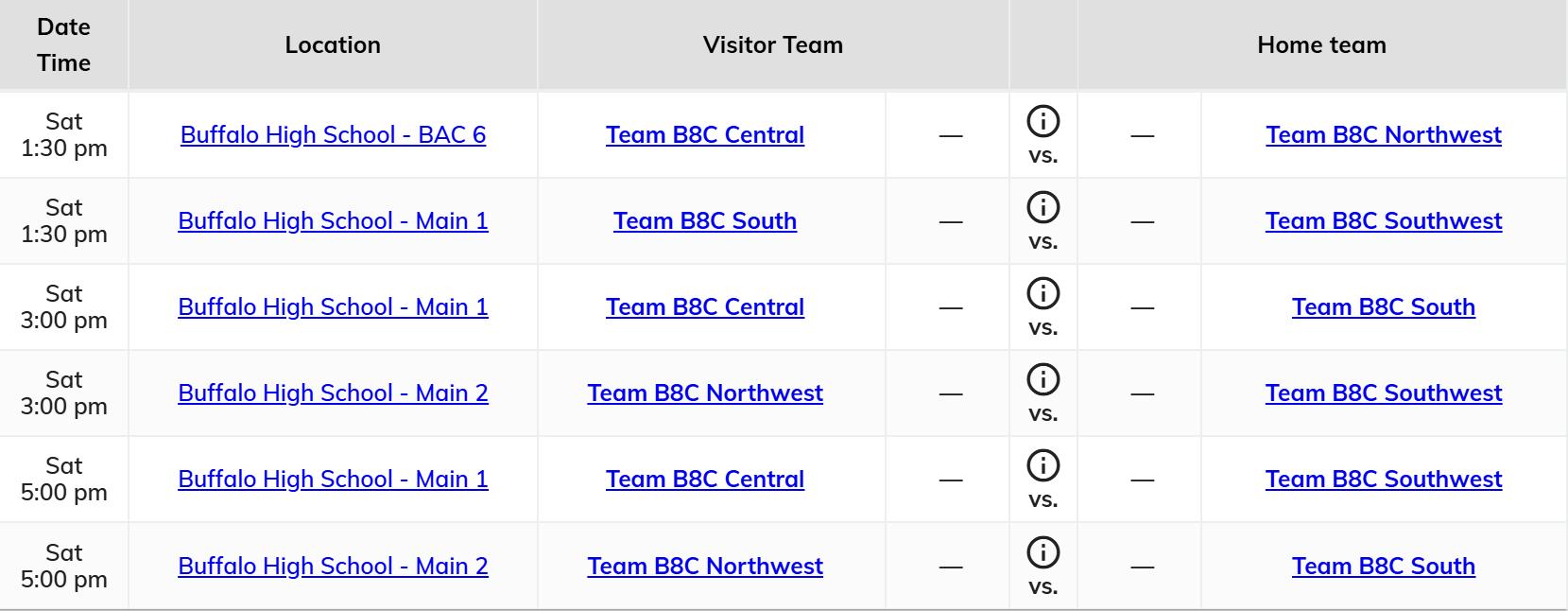Open Main 1 location for Sat 1:30 pm
Screen dimensions: 1568x611
pyautogui.click(x=333, y=220)
